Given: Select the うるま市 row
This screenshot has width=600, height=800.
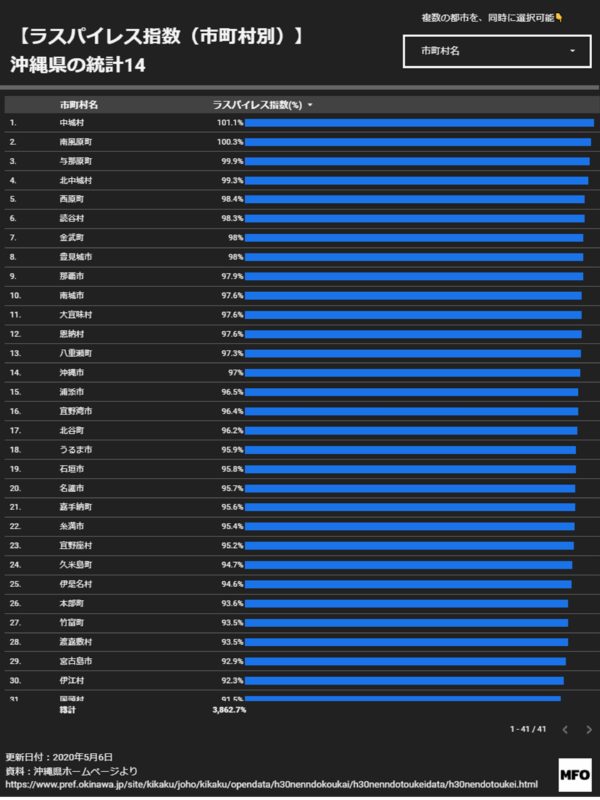Looking at the screenshot, I should 301,450.
